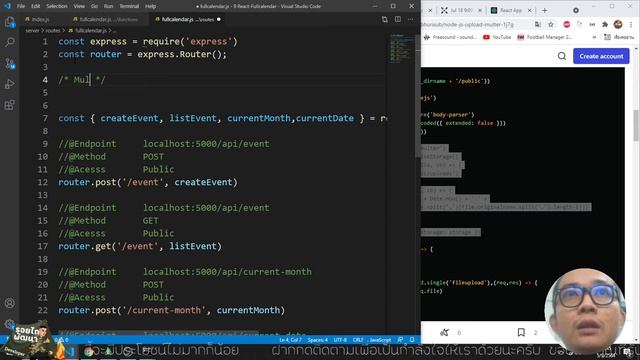
Task: Bookmark this page with the star icon
Action: pos(551,24)
